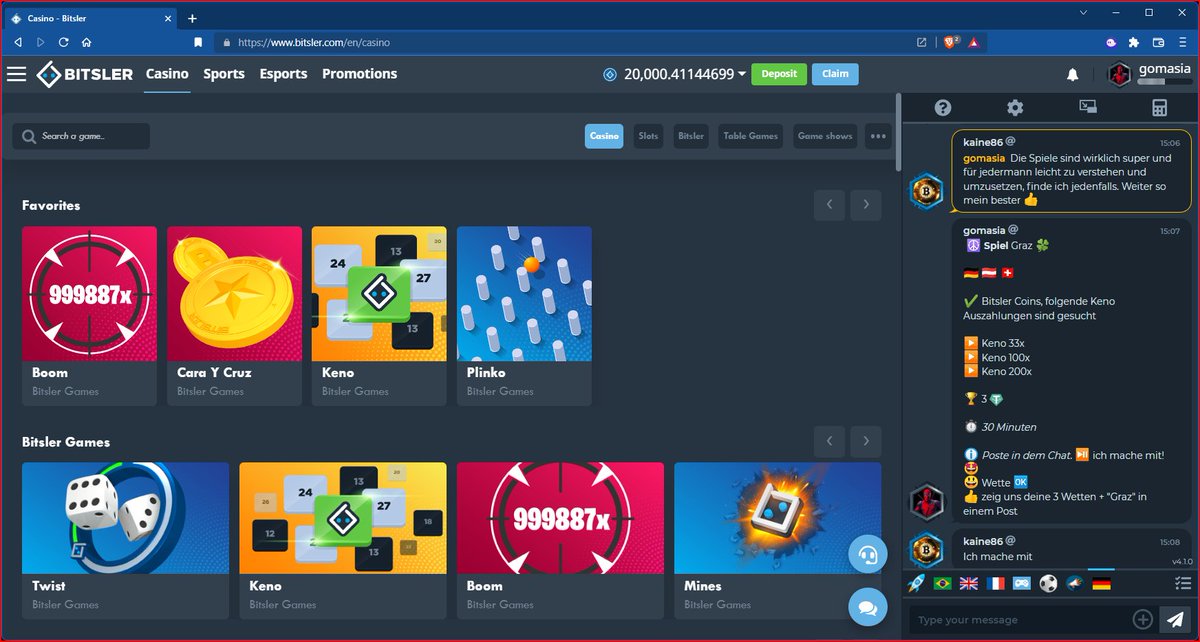This screenshot has height=642, width=1200.
Task: Go to Esports section
Action: [283, 74]
